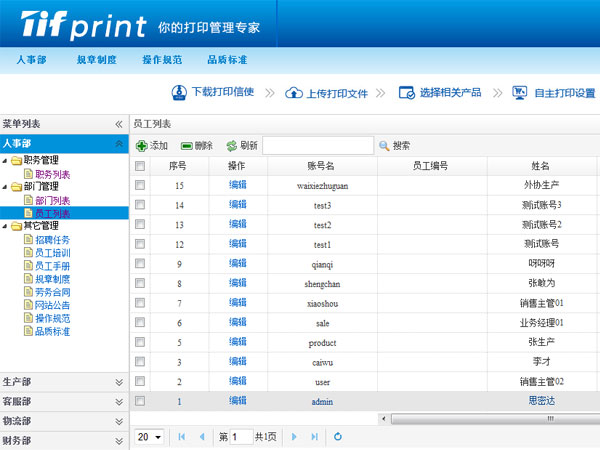Click the download print messenger (下载打印信使) icon
Viewport: 600px width, 450px height.
pos(179,92)
